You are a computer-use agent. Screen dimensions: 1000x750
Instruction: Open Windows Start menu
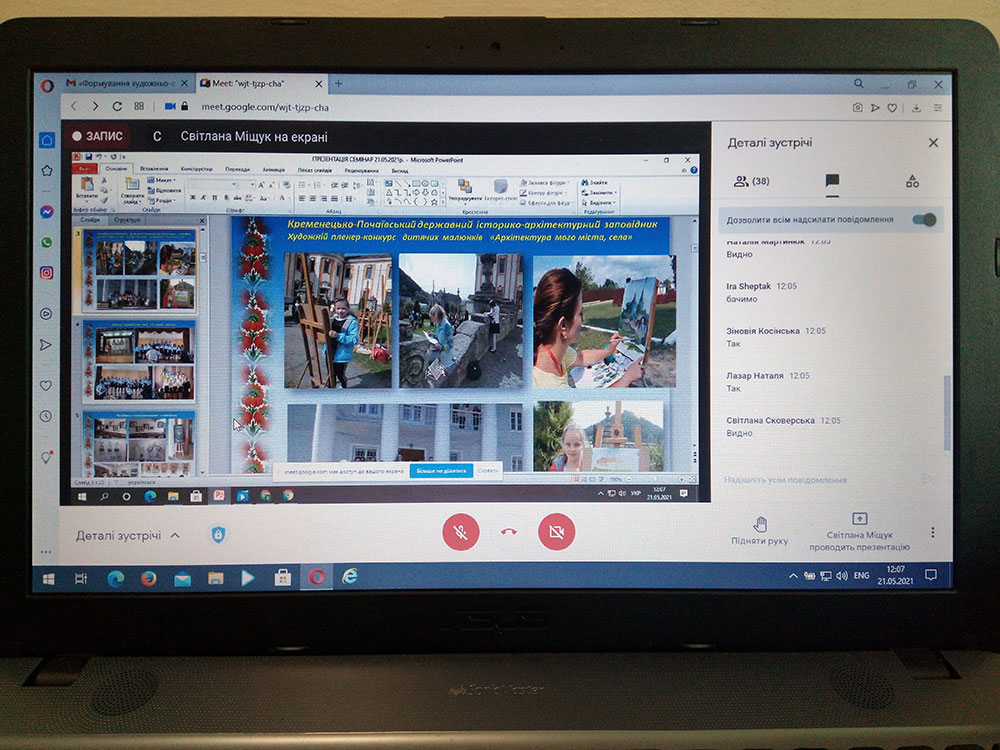coord(48,578)
